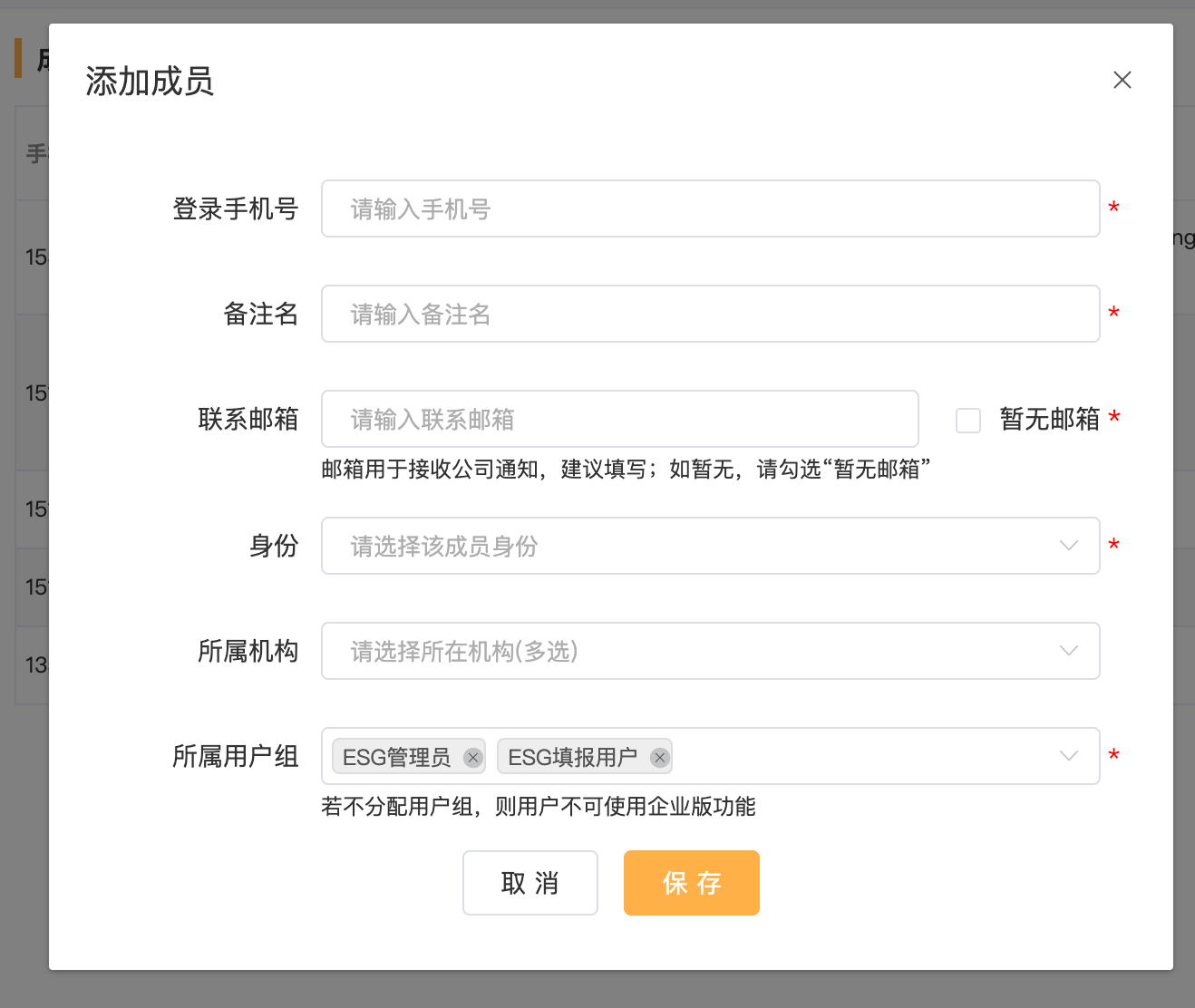Viewport: 1195px width, 1008px height.
Task: Click the empty area of the 所属用户组 multi-select
Action: pos(861,756)
